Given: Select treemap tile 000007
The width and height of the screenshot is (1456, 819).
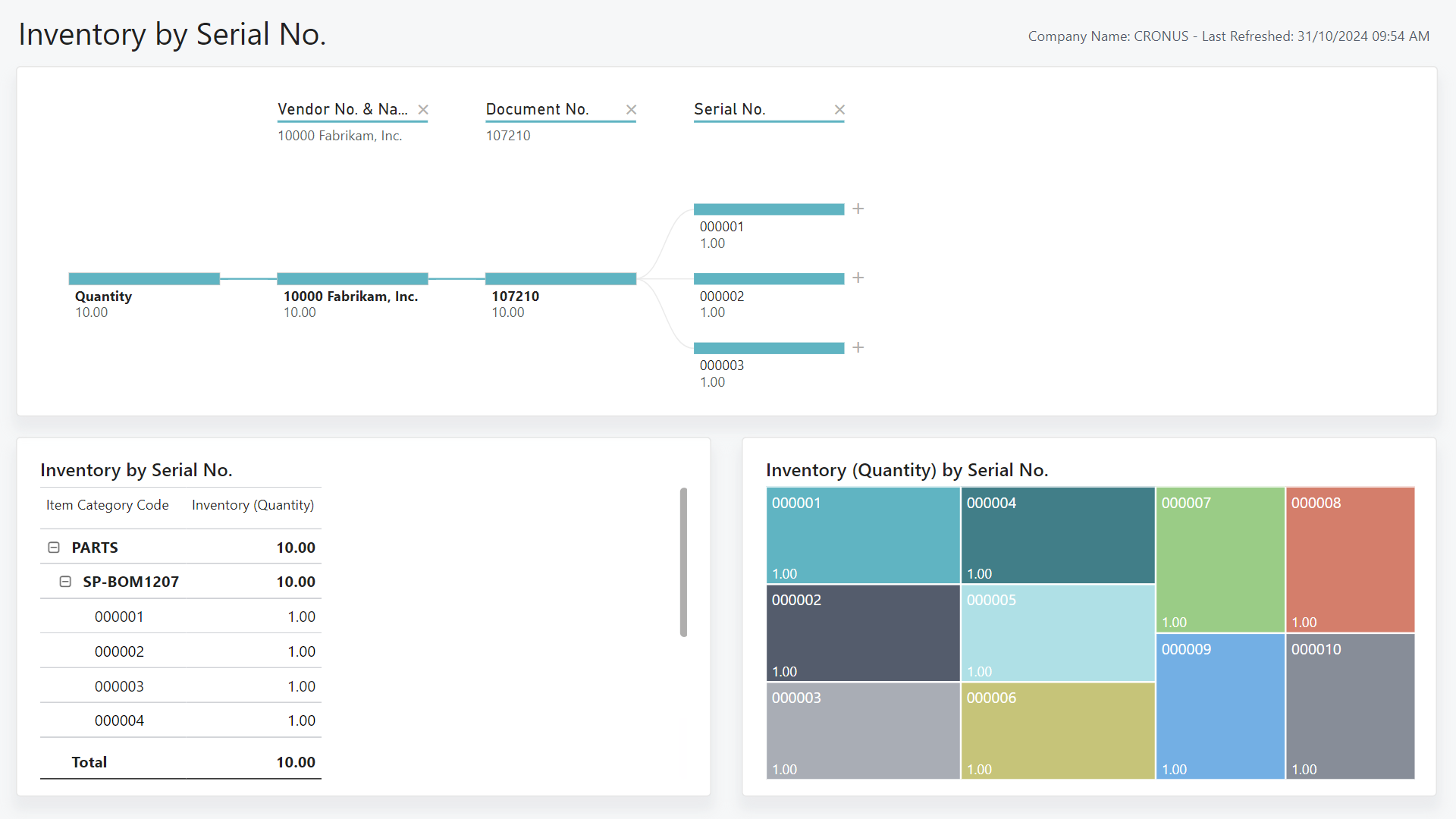Looking at the screenshot, I should coord(1219,559).
